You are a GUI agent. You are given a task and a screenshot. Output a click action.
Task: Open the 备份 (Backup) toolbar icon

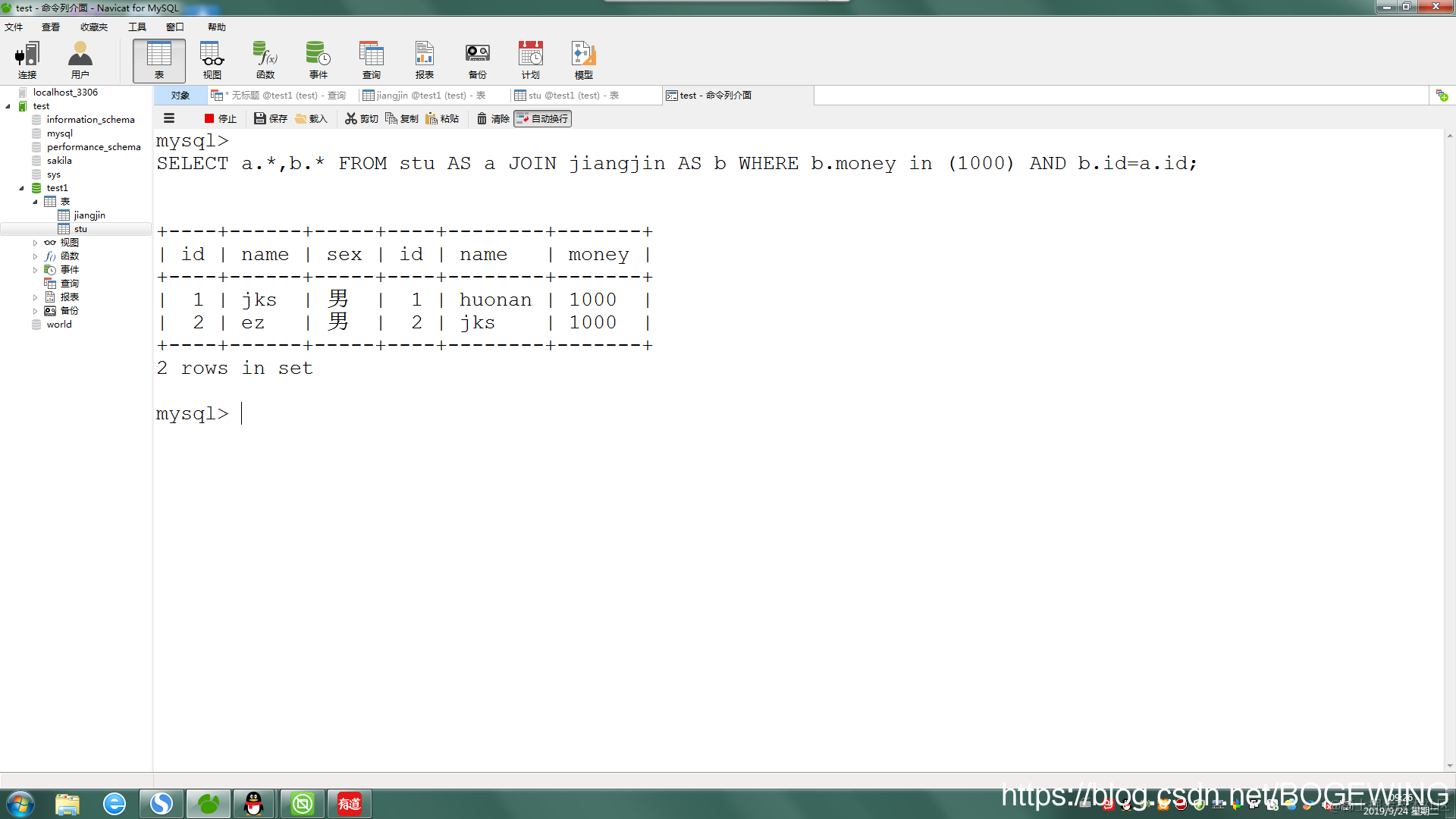click(477, 60)
